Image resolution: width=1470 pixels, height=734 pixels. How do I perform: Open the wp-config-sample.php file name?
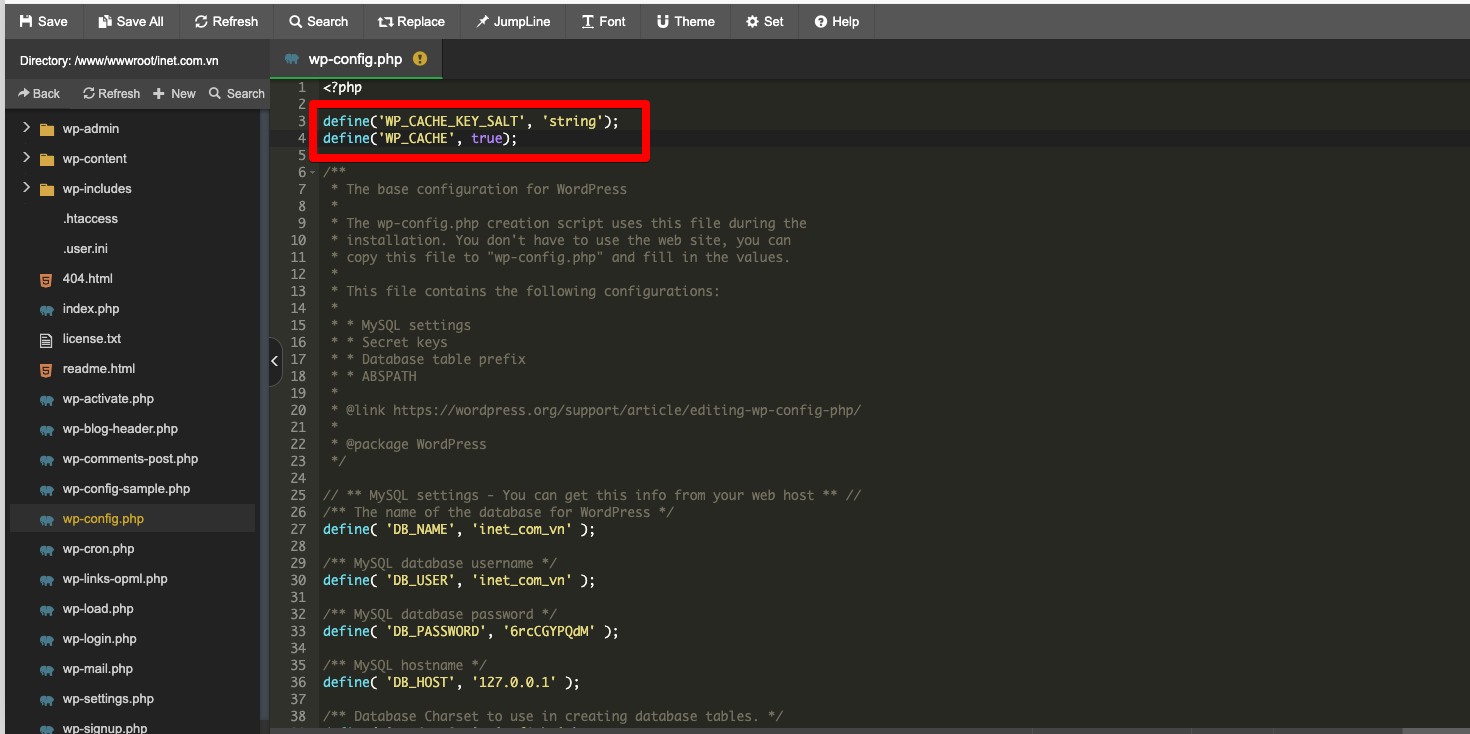(126, 488)
